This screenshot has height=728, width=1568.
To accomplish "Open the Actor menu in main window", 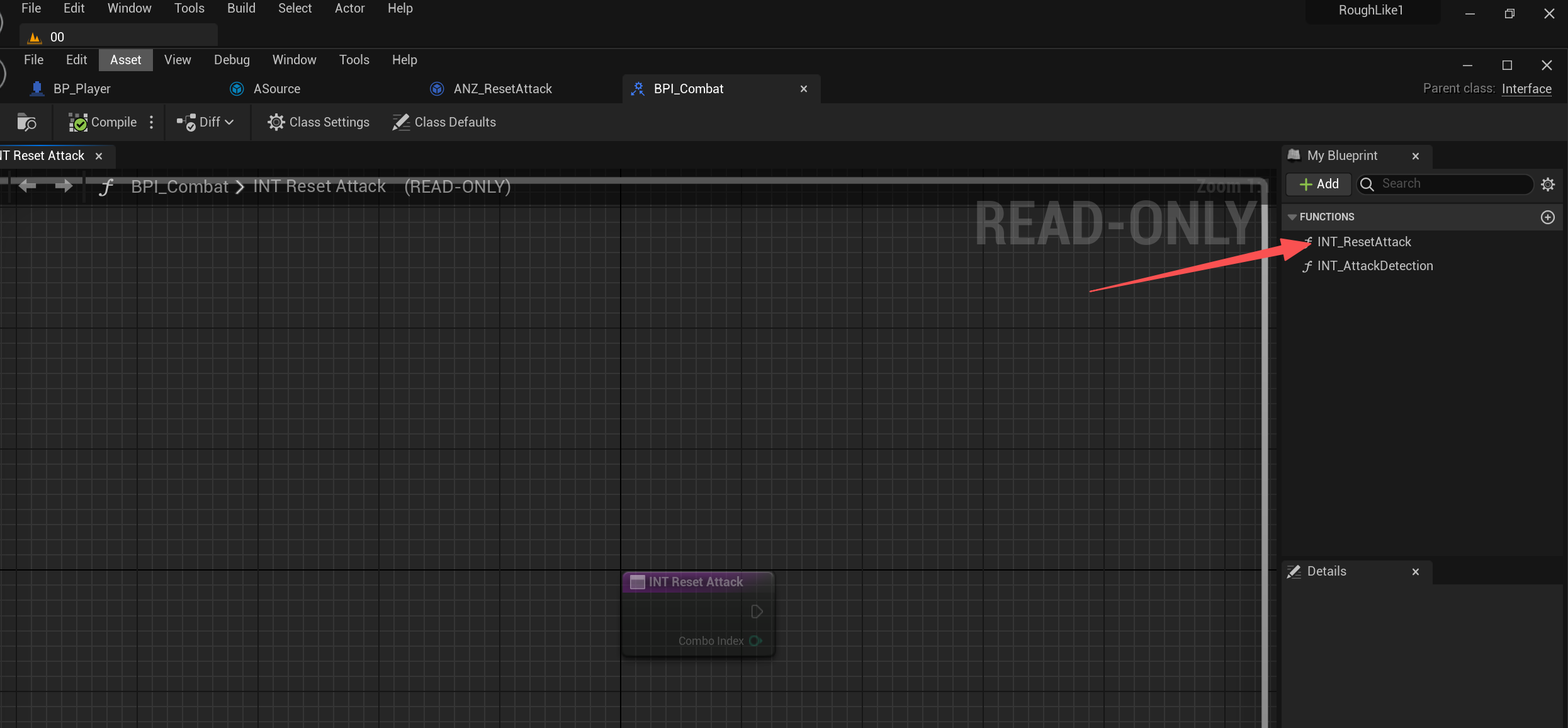I will (x=349, y=8).
